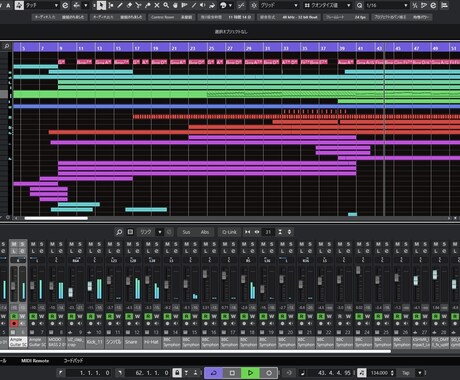
Task: Open the 1/16 quantize preset dropdown
Action: [406, 5]
